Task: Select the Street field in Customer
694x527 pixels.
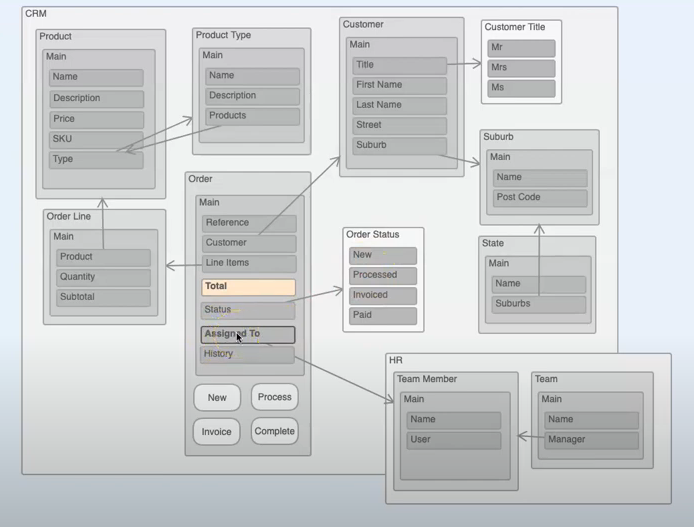Action: tap(400, 126)
